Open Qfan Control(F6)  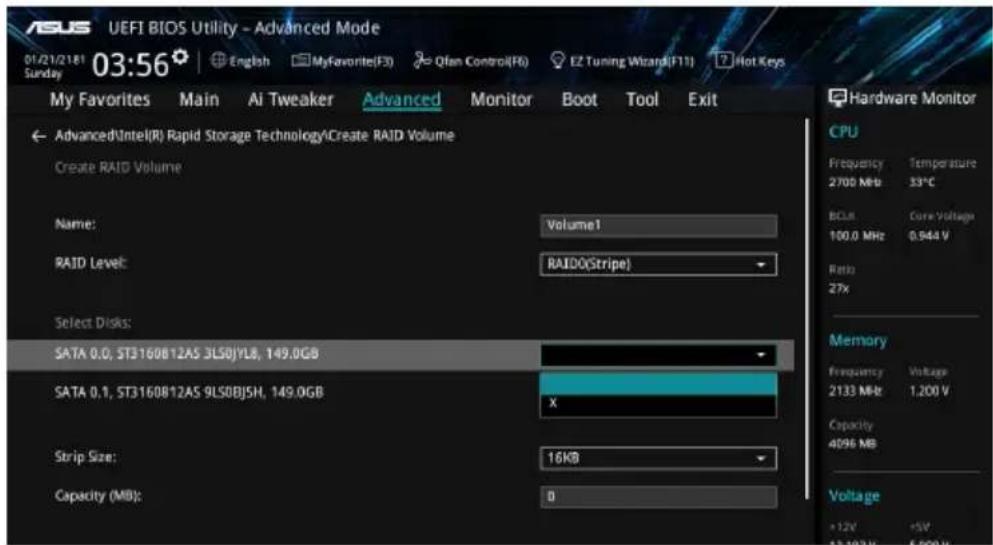[471, 61]
